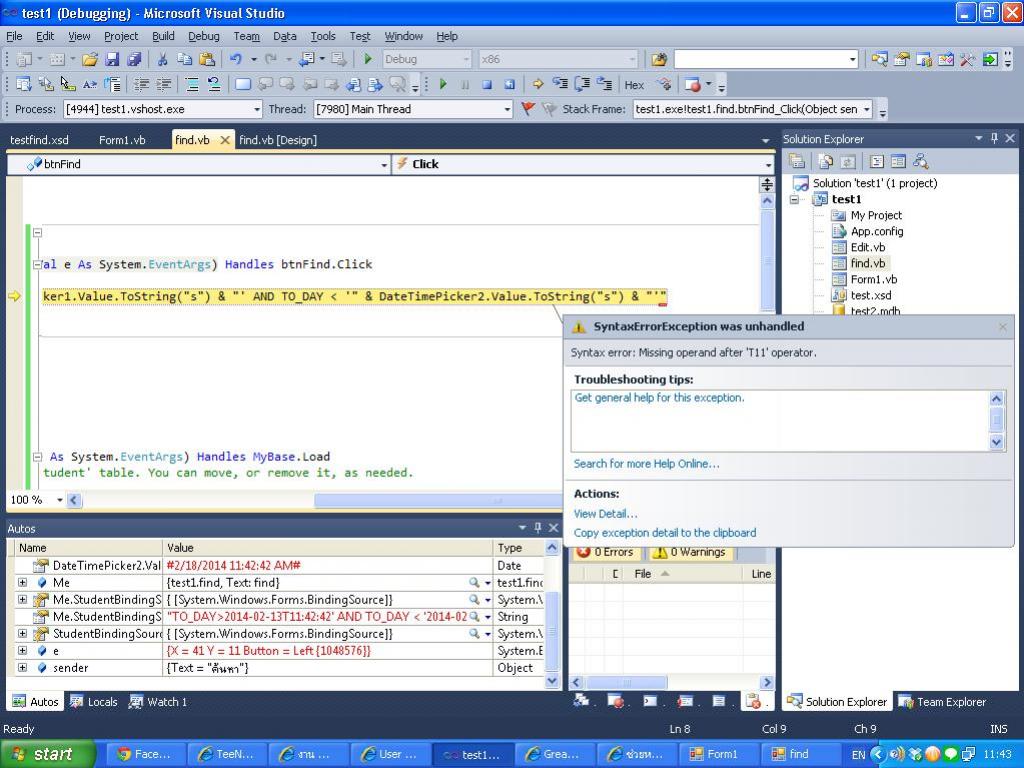This screenshot has width=1024, height=768.
Task: Toggle 0 Errors filter in Error List
Action: (605, 552)
